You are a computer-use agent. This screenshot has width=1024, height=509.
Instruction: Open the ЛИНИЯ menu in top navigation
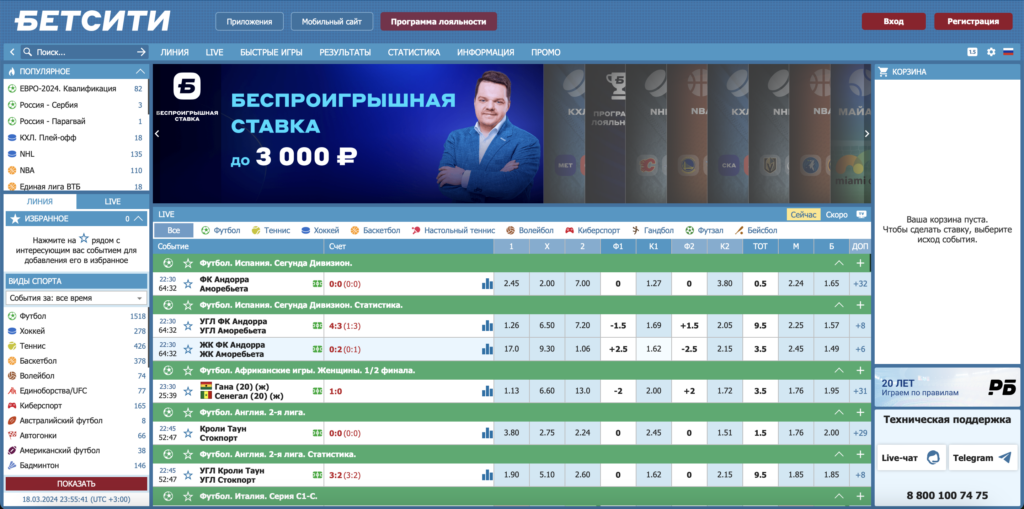tap(174, 52)
